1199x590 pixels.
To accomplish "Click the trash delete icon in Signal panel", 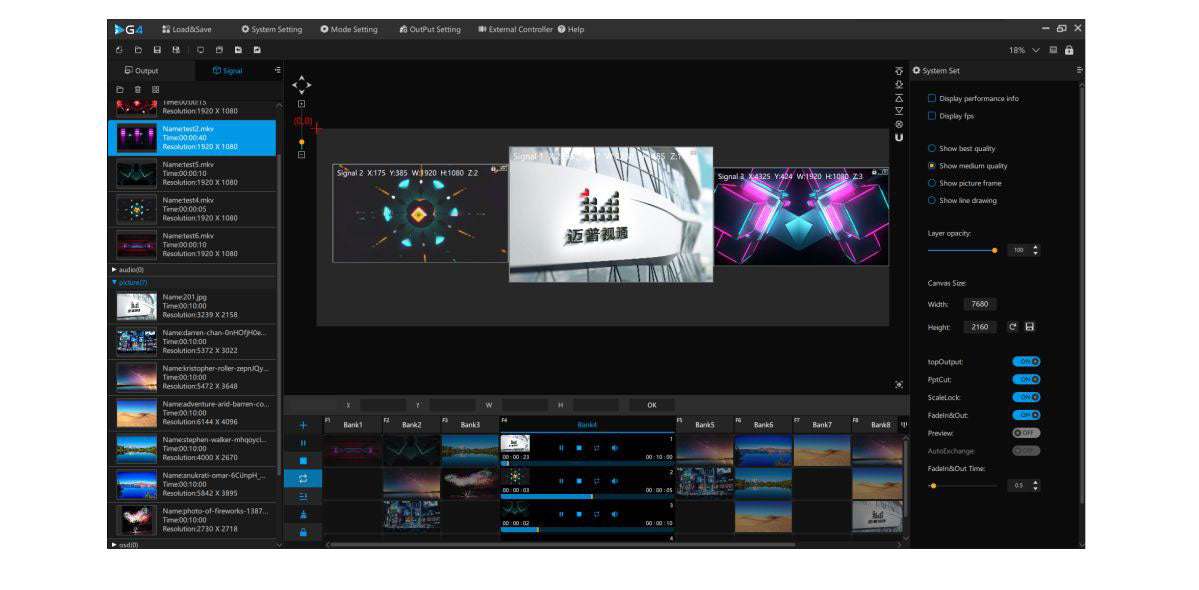I will point(137,90).
